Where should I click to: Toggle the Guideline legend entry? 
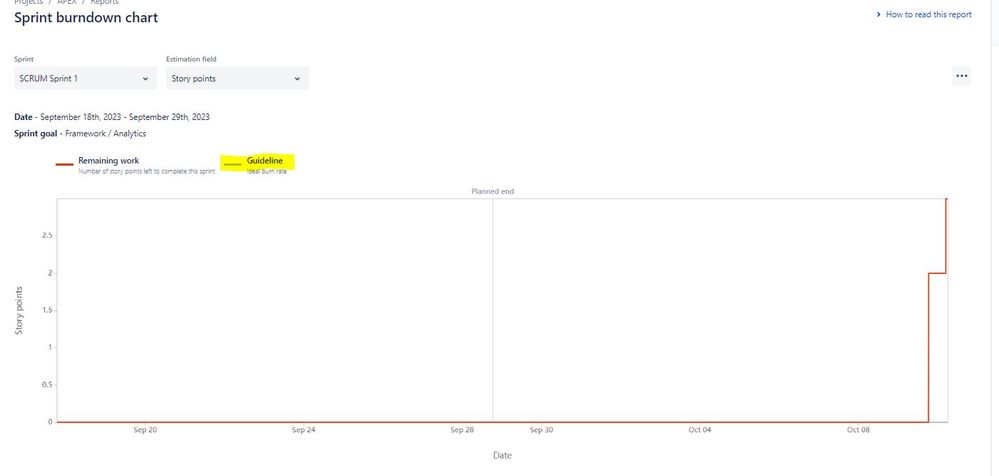(264, 161)
